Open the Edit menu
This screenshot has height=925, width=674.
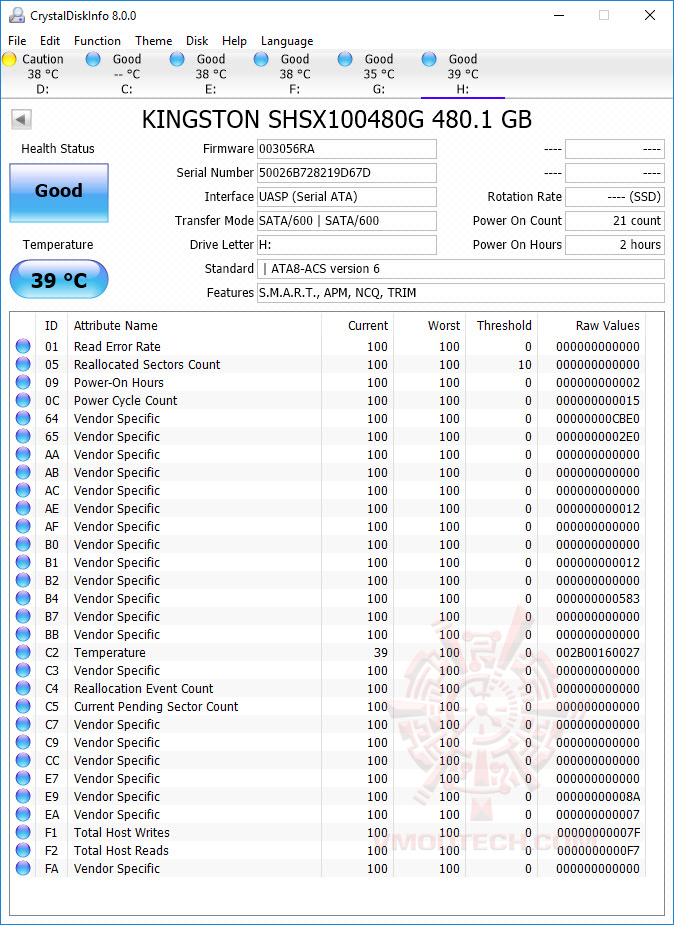(x=50, y=41)
